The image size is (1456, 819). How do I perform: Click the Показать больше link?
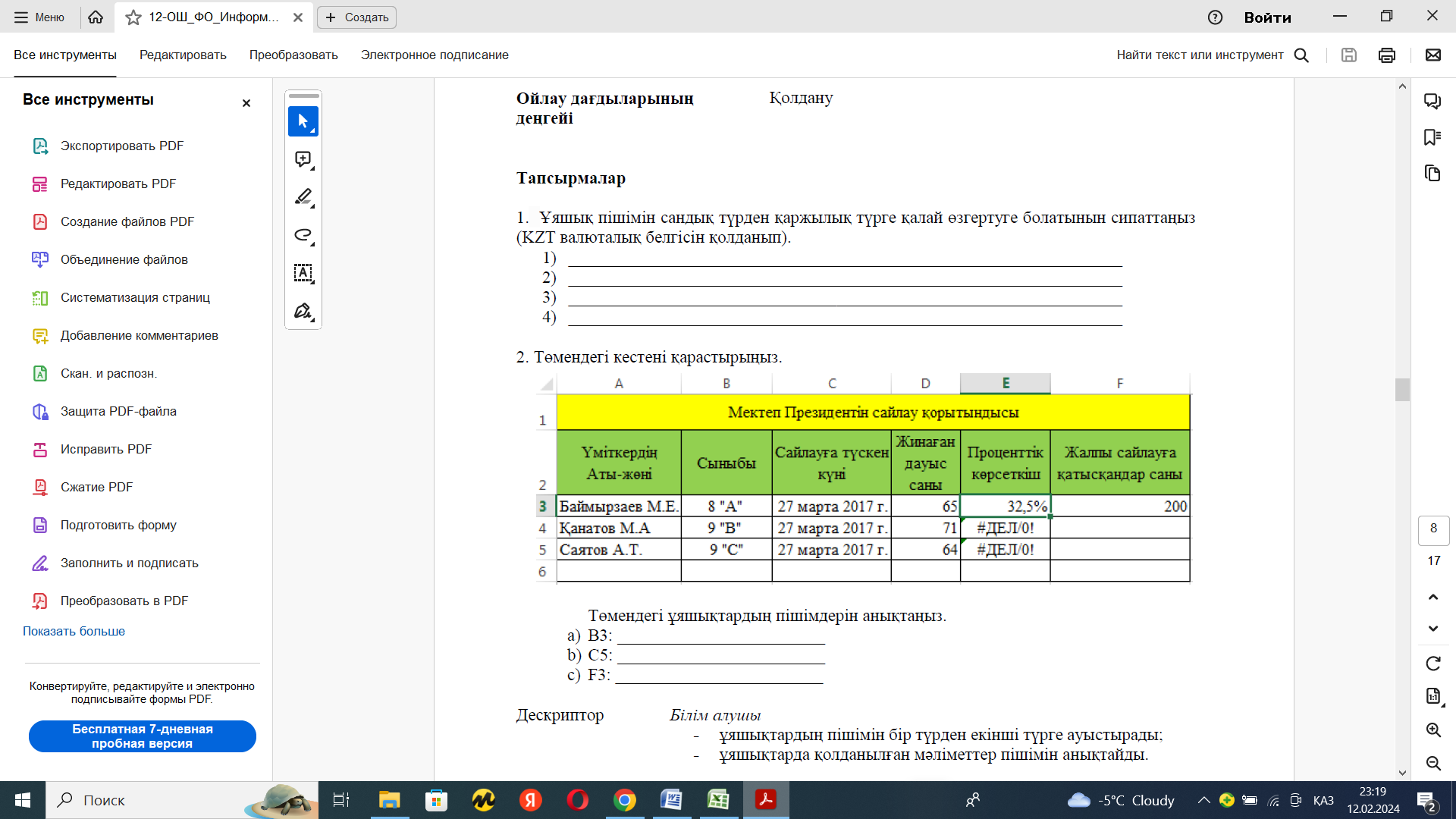tap(74, 631)
